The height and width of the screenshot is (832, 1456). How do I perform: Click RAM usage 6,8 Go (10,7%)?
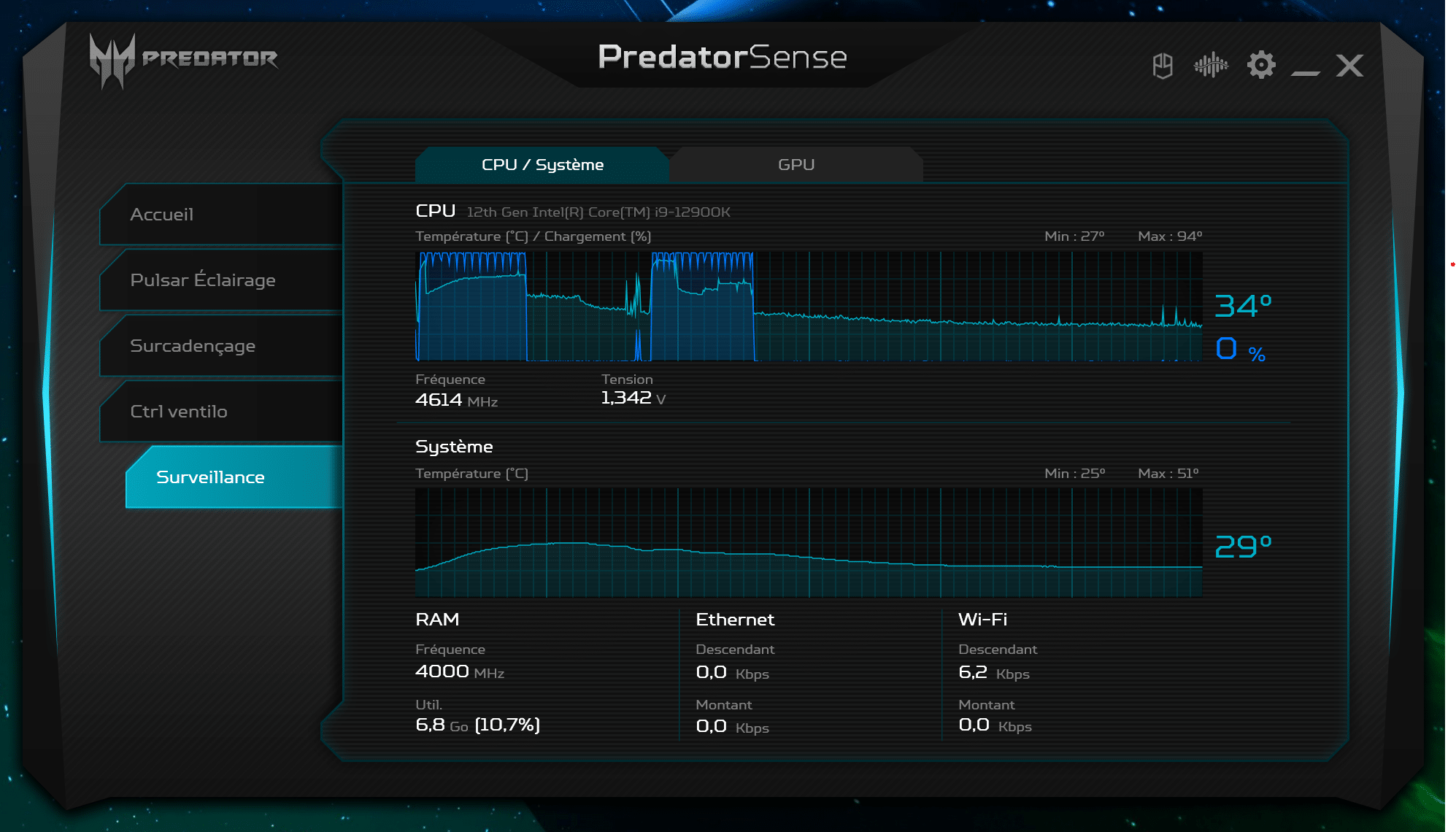(477, 725)
